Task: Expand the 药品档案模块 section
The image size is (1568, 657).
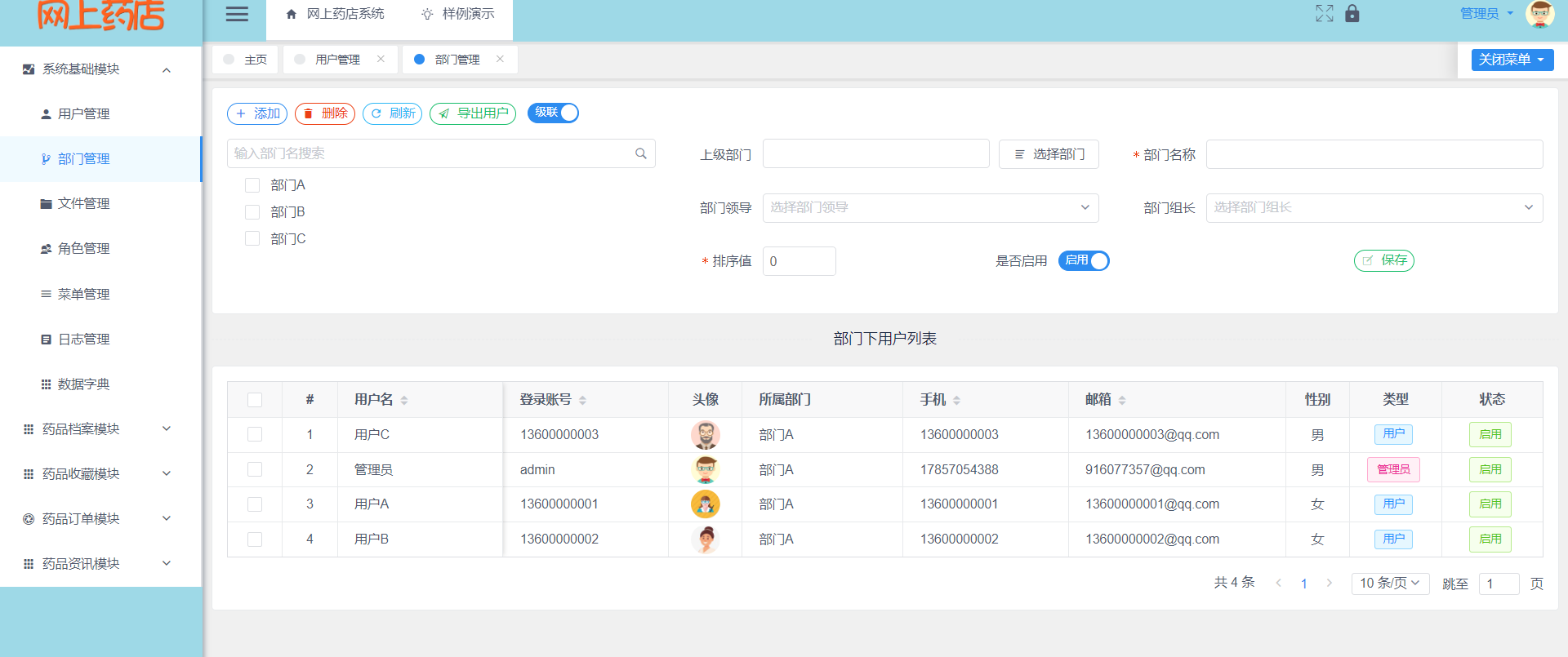Action: (100, 428)
